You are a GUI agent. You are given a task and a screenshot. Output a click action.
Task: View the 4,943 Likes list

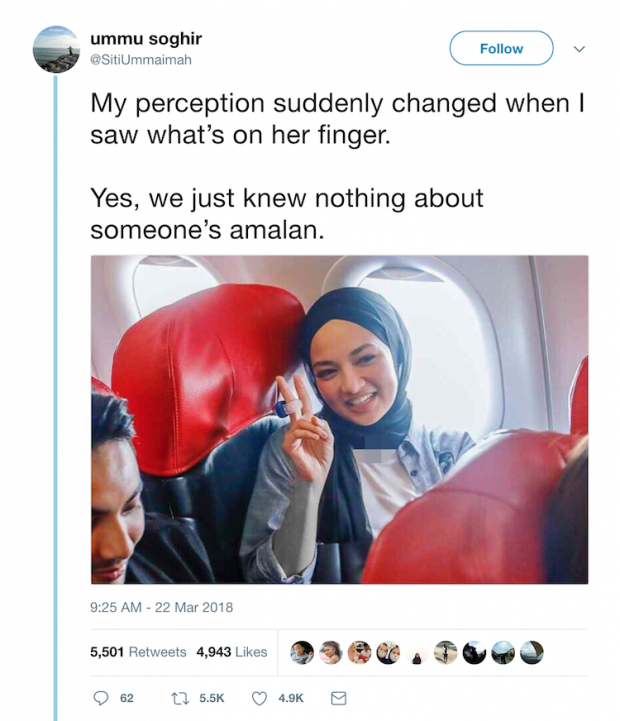pyautogui.click(x=232, y=652)
